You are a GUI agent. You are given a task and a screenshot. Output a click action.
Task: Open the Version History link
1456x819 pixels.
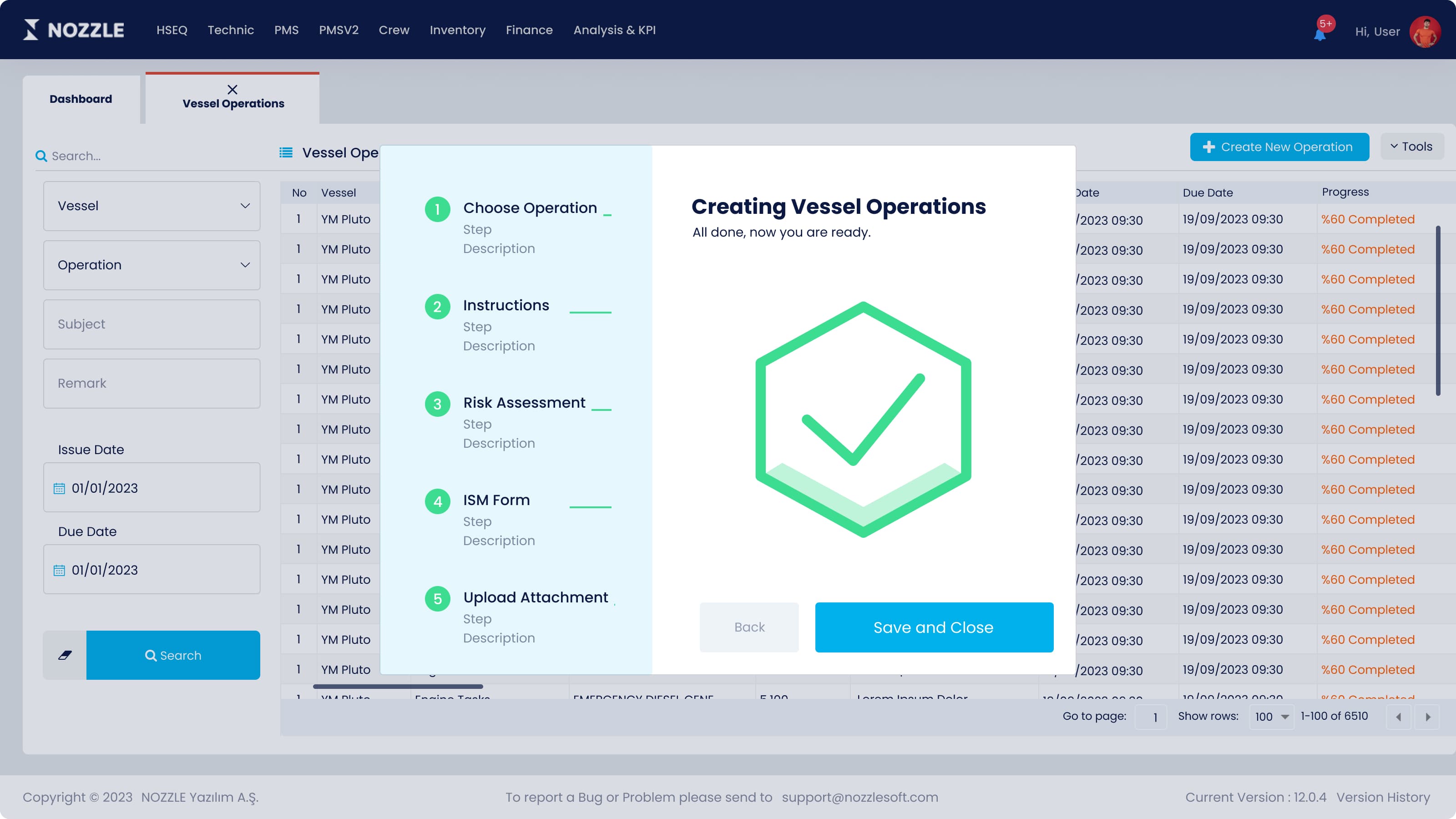[1383, 798]
